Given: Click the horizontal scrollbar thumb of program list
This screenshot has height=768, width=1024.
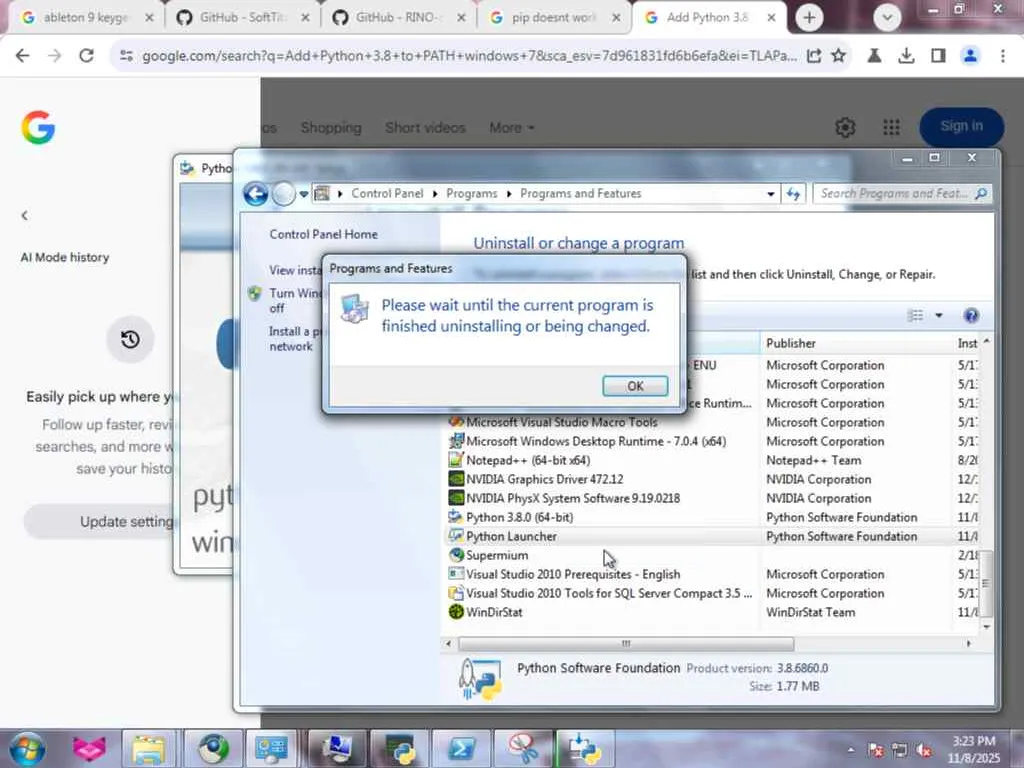Looking at the screenshot, I should coord(626,644).
